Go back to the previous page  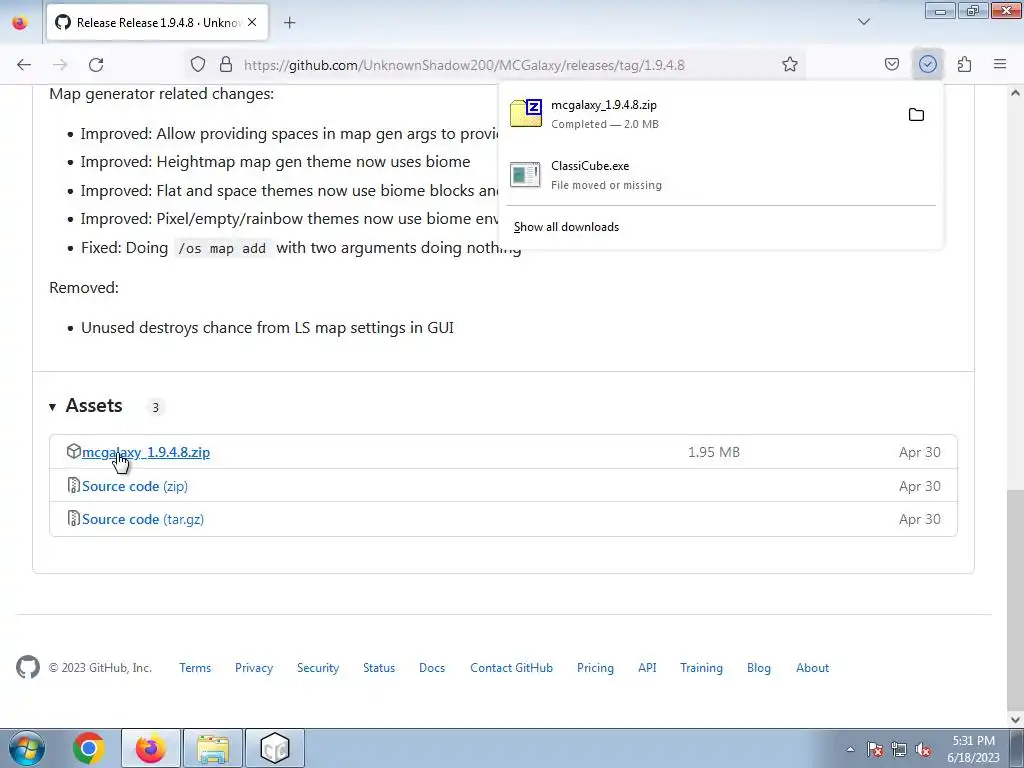pyautogui.click(x=24, y=65)
